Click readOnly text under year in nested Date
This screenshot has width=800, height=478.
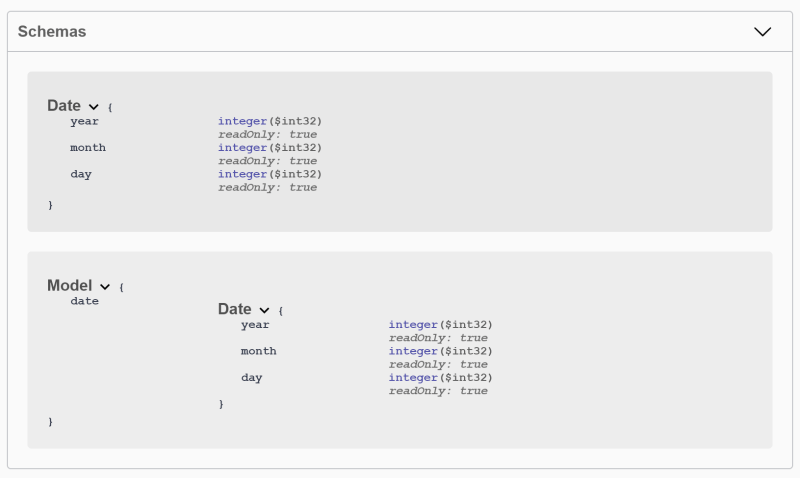coord(438,338)
